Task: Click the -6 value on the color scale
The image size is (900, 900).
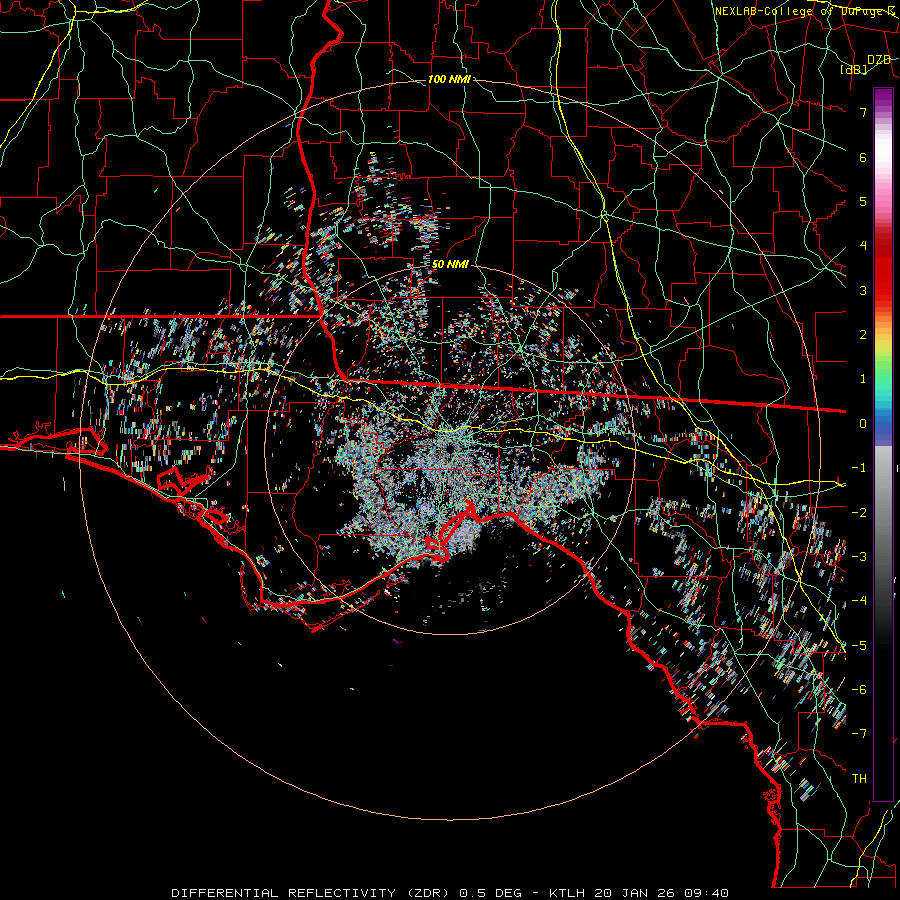Action: pos(859,690)
